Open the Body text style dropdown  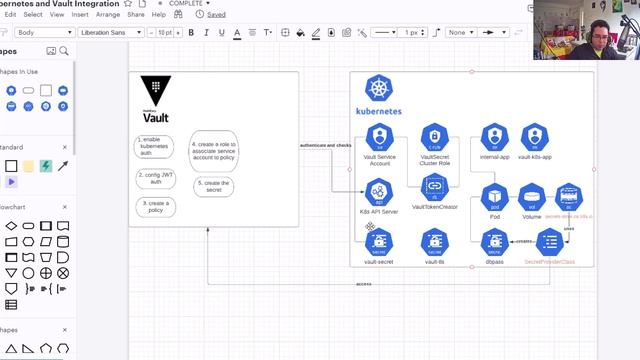click(x=44, y=32)
